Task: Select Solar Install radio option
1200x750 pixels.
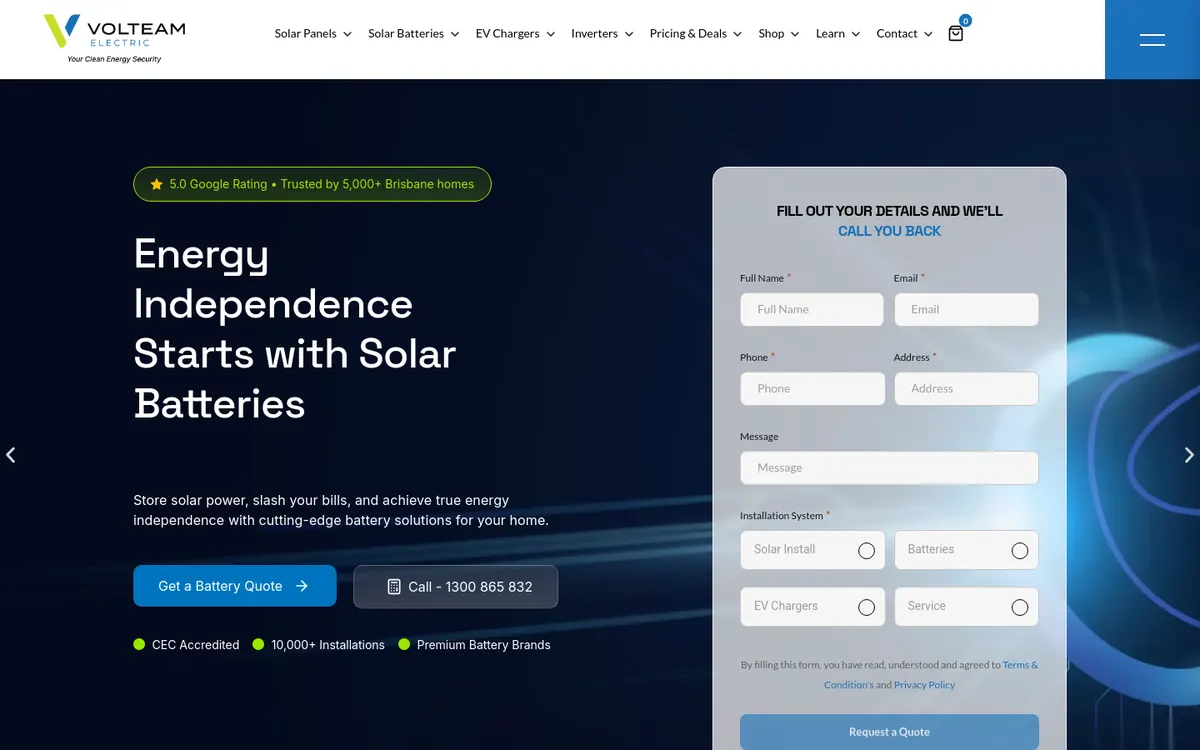Action: pos(866,550)
